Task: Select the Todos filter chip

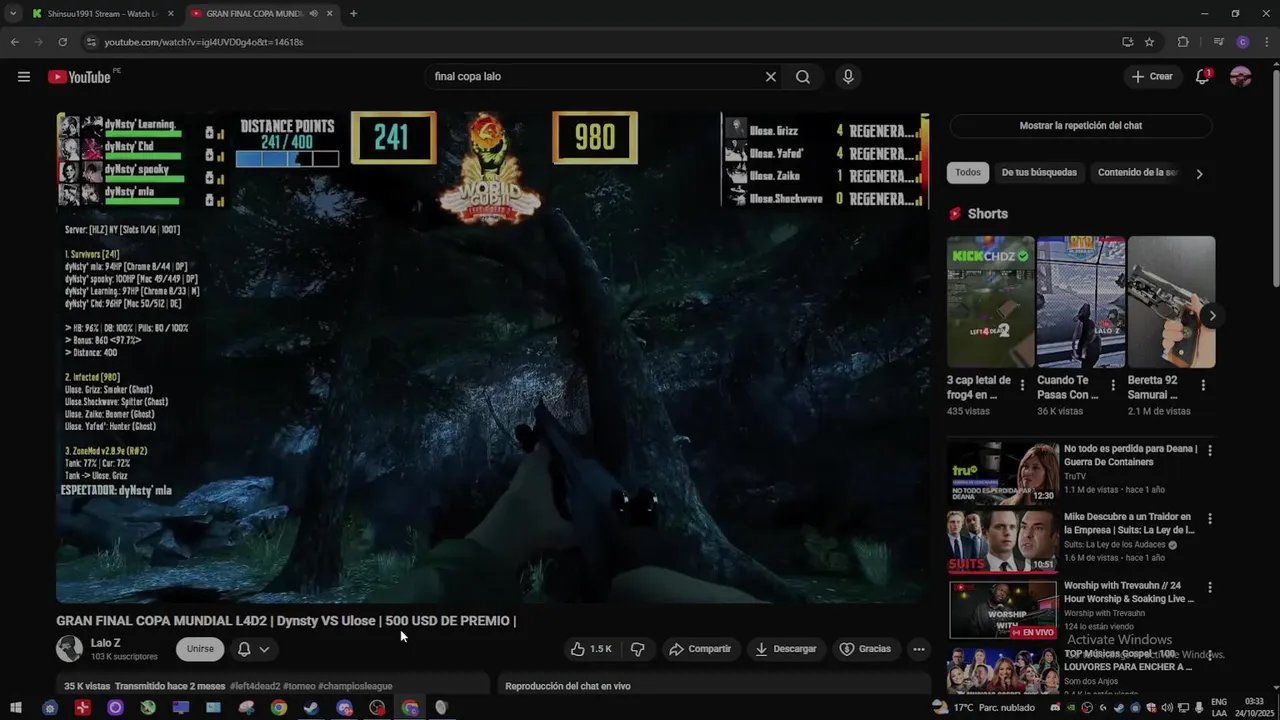Action: tap(968, 173)
